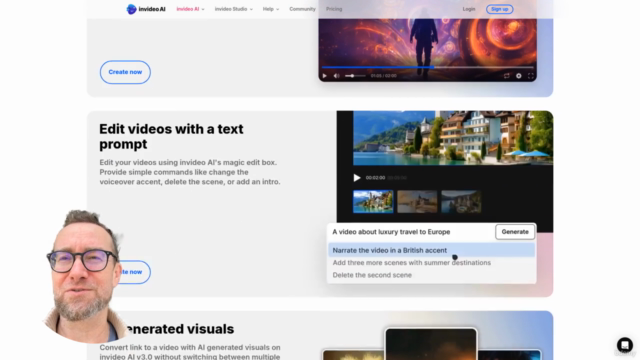Mute the top video's volume icon
This screenshot has height=360, width=640.
point(336,76)
